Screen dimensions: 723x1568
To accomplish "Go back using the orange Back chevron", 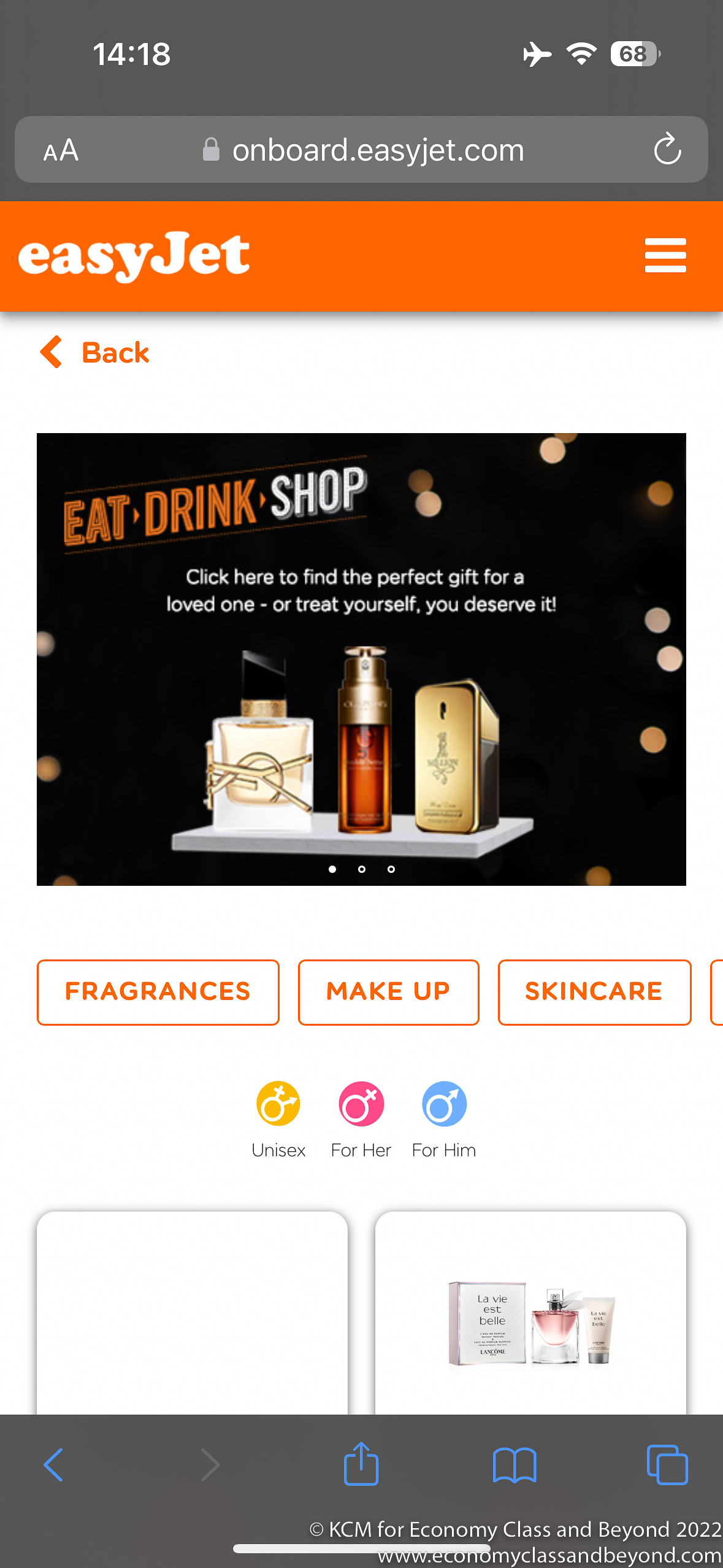I will pos(94,353).
